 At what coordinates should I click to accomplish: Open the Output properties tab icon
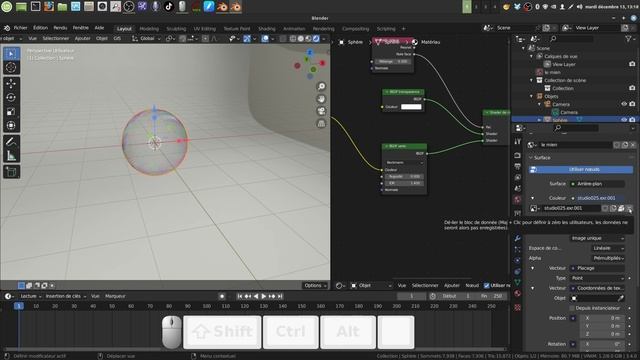pos(518,166)
